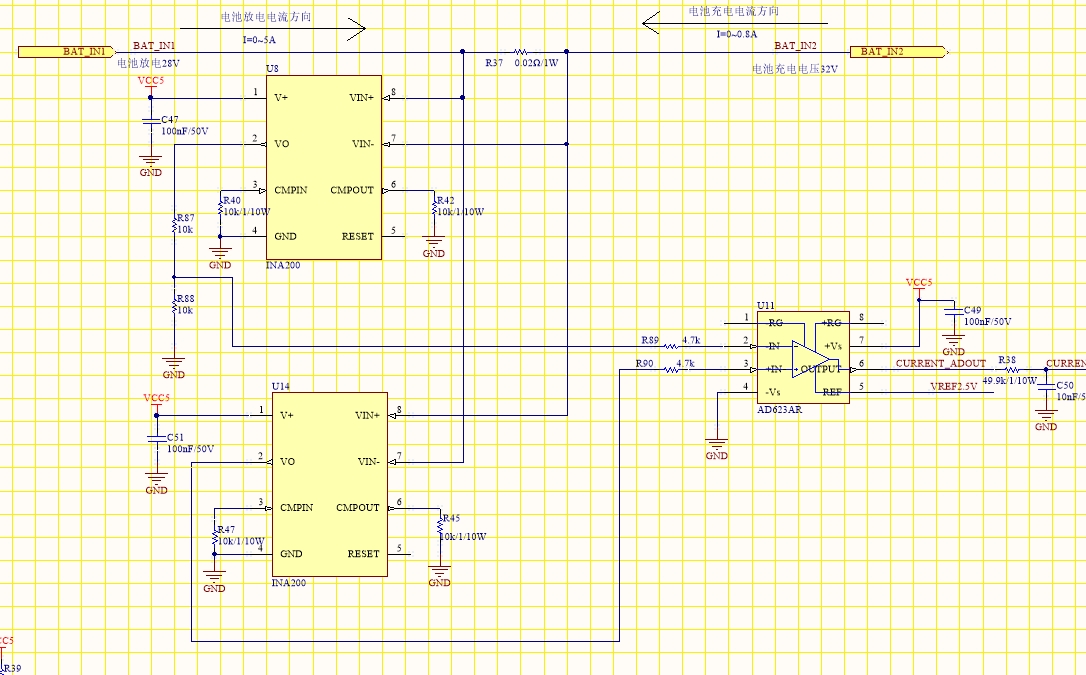
Task: Select resistor R45 below U14 CMPOUT
Action: pos(440,530)
